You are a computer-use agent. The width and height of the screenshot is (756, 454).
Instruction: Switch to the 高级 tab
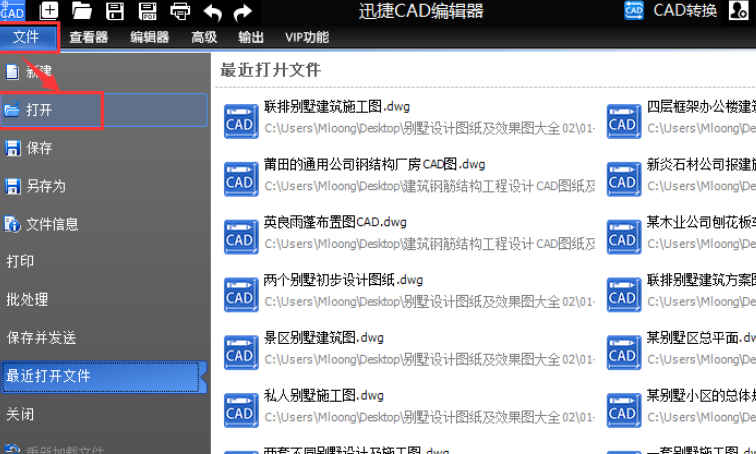pyautogui.click(x=204, y=37)
